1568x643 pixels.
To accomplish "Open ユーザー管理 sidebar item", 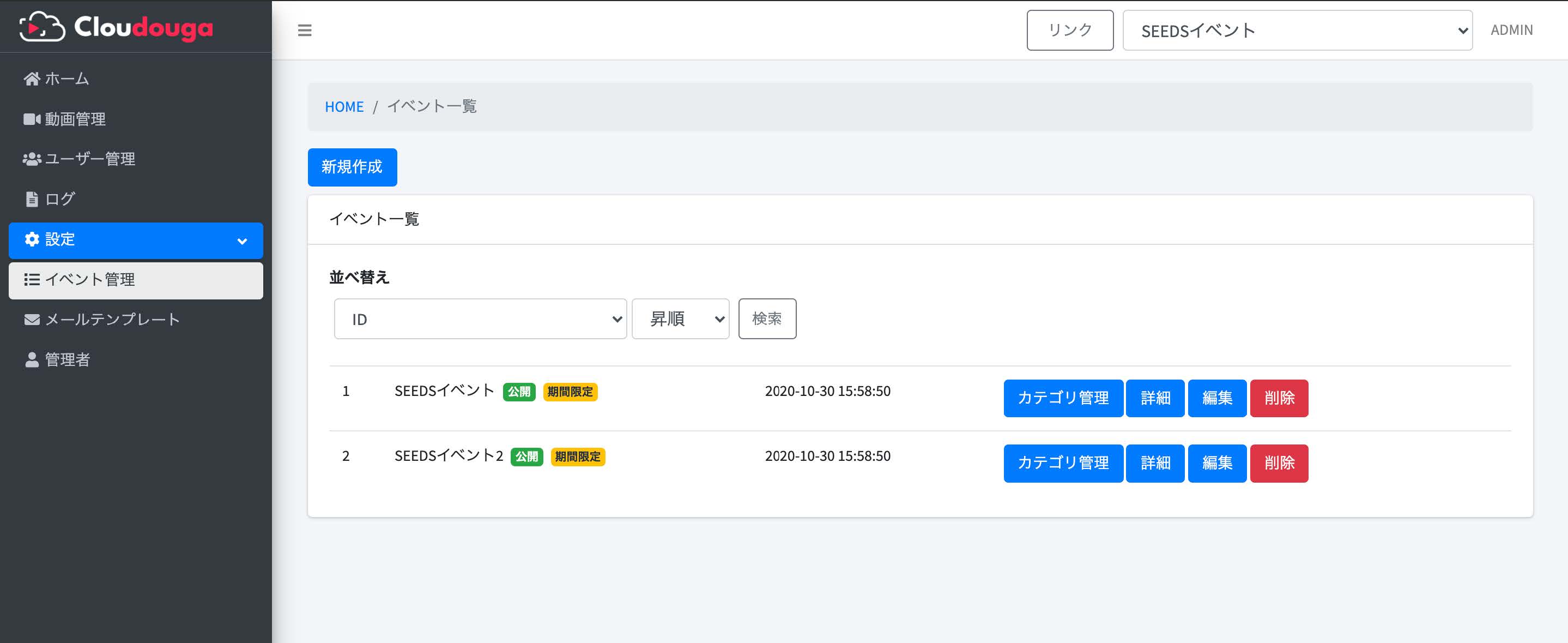I will 136,159.
